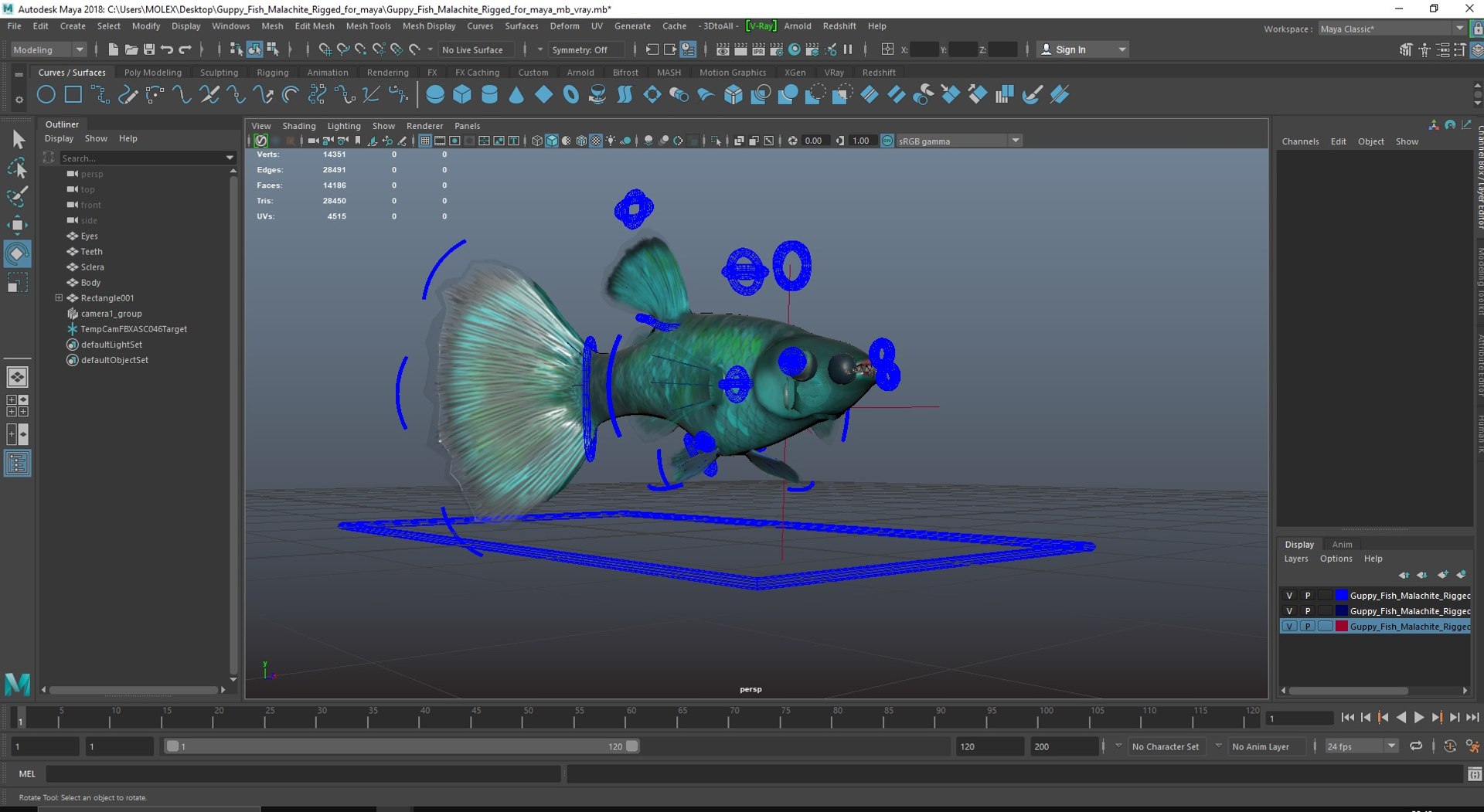Image resolution: width=1484 pixels, height=812 pixels.
Task: Toggle playback P of first Guppy layer
Action: (1308, 596)
